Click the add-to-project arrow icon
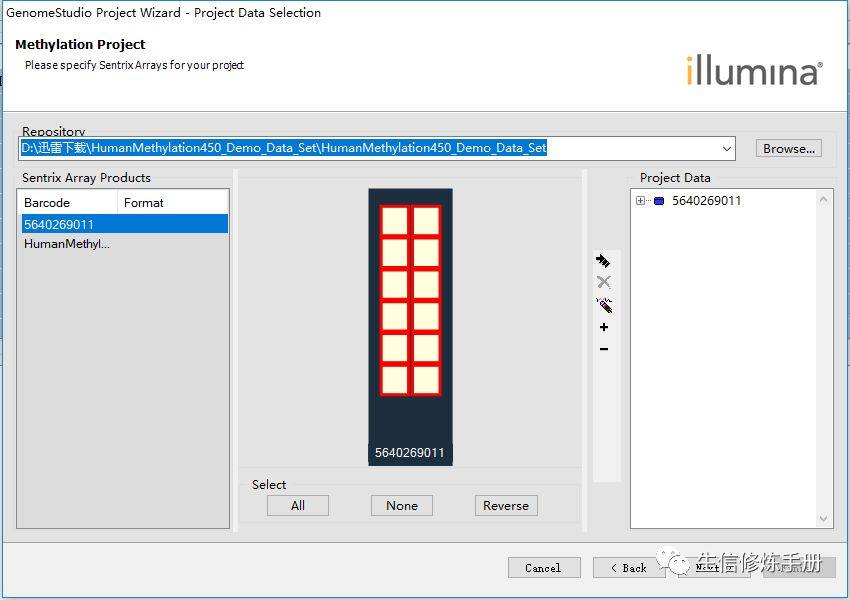This screenshot has height=600, width=850. tap(603, 261)
